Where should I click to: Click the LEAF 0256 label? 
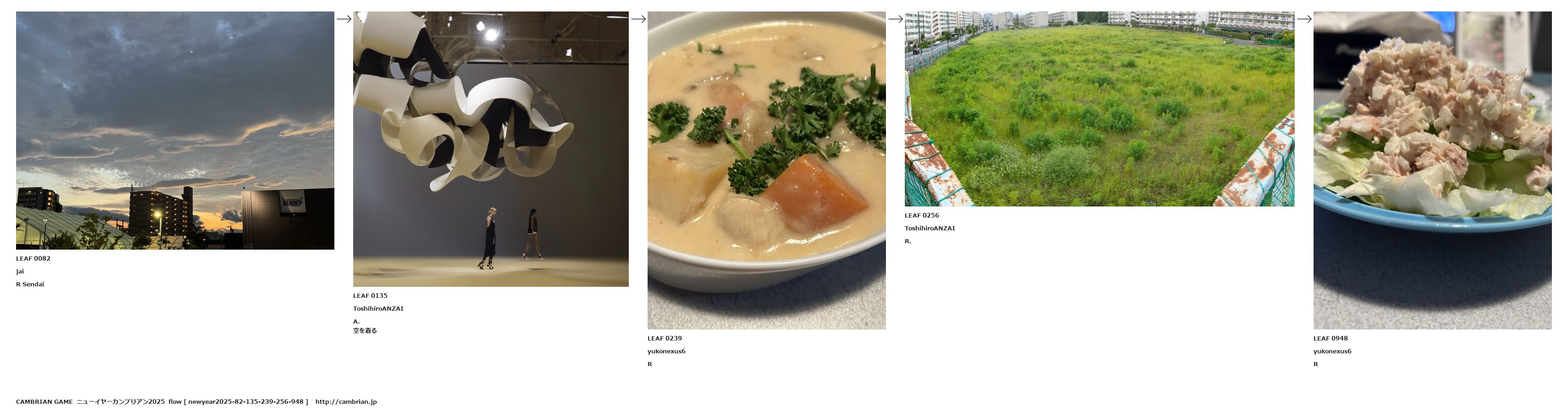922,215
